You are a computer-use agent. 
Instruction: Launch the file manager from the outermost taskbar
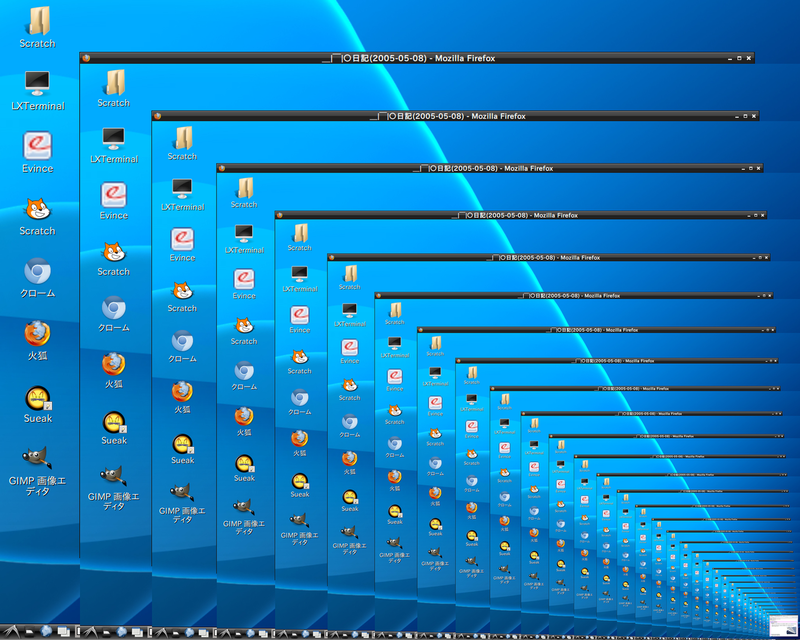pos(29,632)
